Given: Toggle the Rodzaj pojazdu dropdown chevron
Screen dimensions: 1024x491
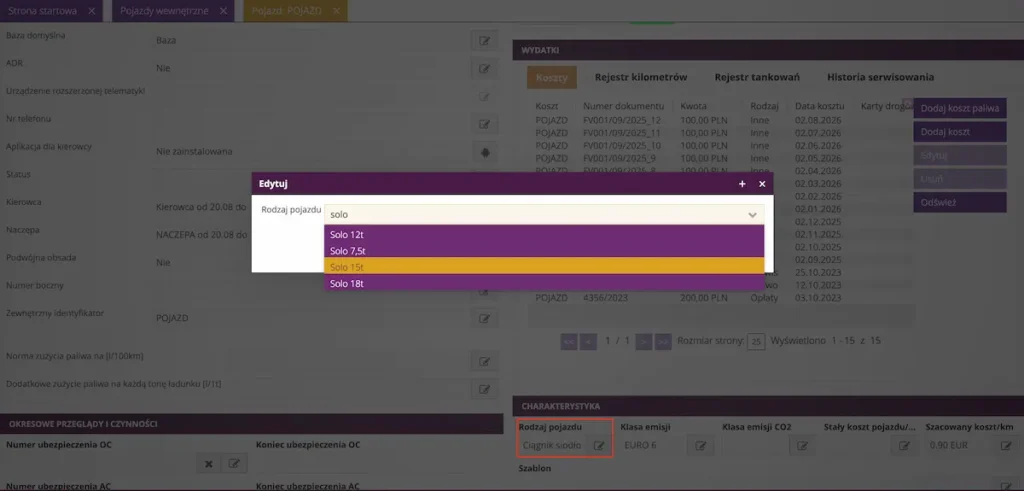Looking at the screenshot, I should pyautogui.click(x=752, y=214).
